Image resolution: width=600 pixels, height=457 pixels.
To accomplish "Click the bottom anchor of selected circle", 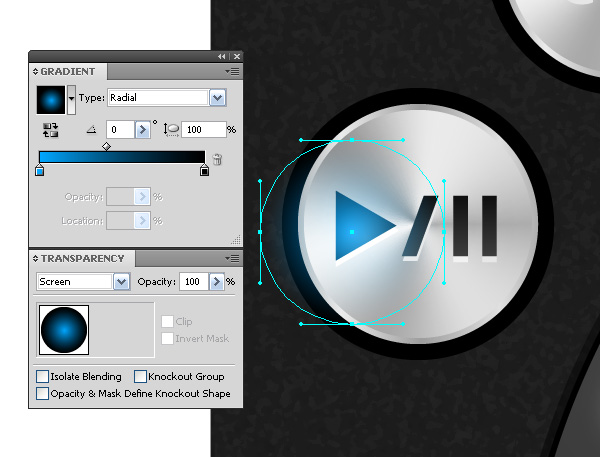I will [352, 324].
